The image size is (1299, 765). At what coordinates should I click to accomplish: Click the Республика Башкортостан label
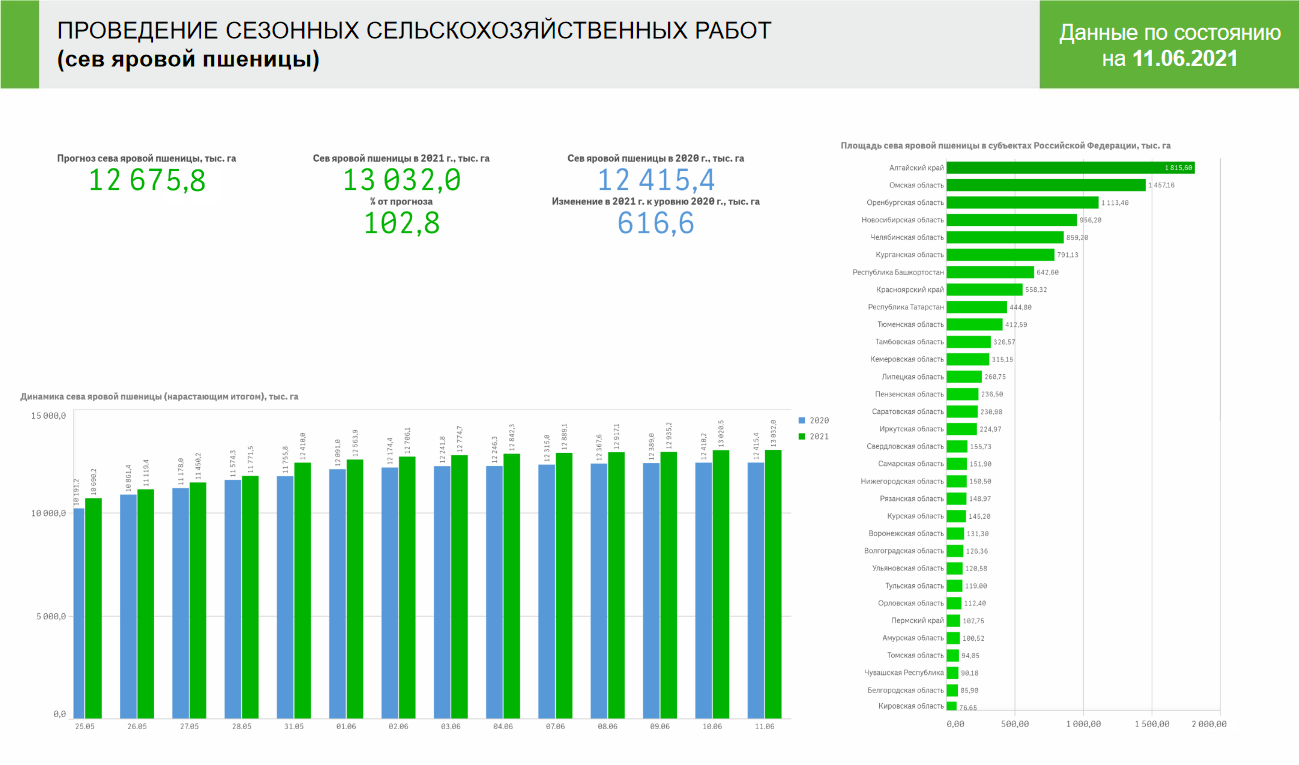point(898,272)
